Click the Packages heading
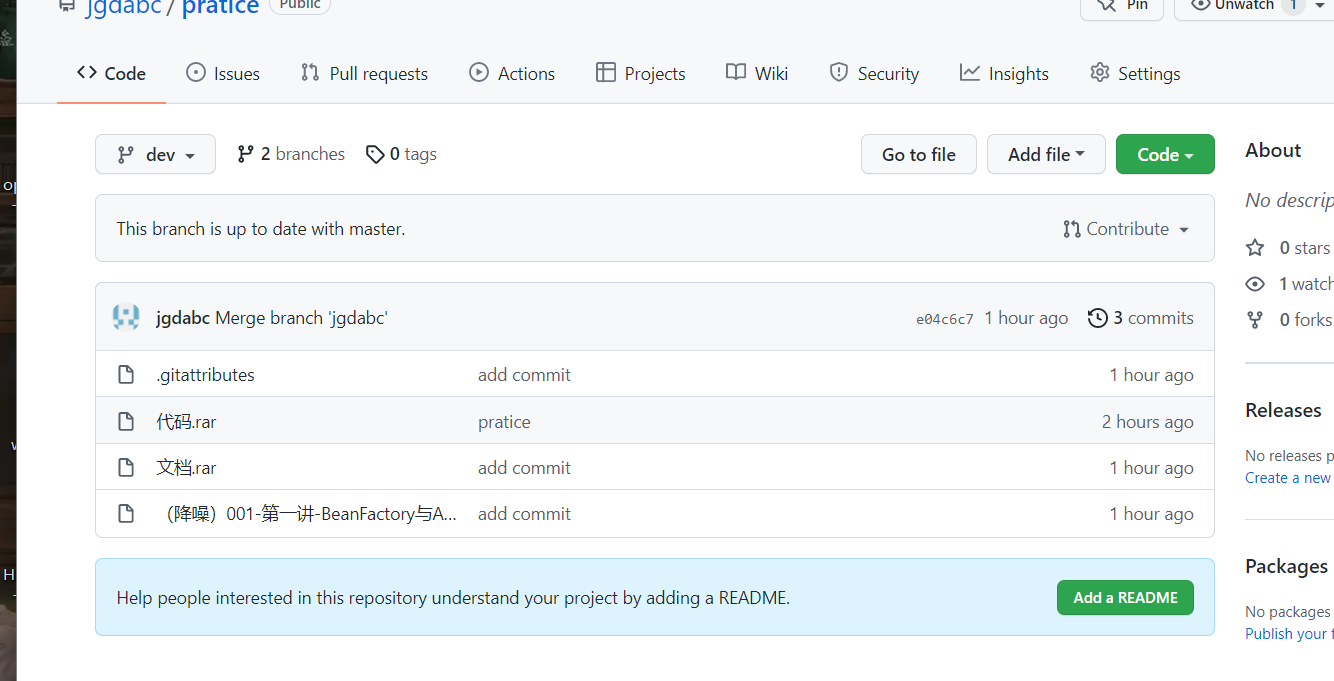 click(1286, 566)
